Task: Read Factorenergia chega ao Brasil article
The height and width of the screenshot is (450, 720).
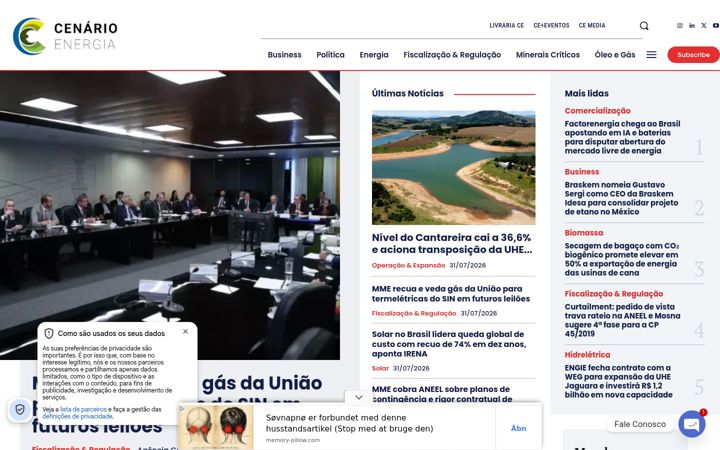Action: pos(622,137)
